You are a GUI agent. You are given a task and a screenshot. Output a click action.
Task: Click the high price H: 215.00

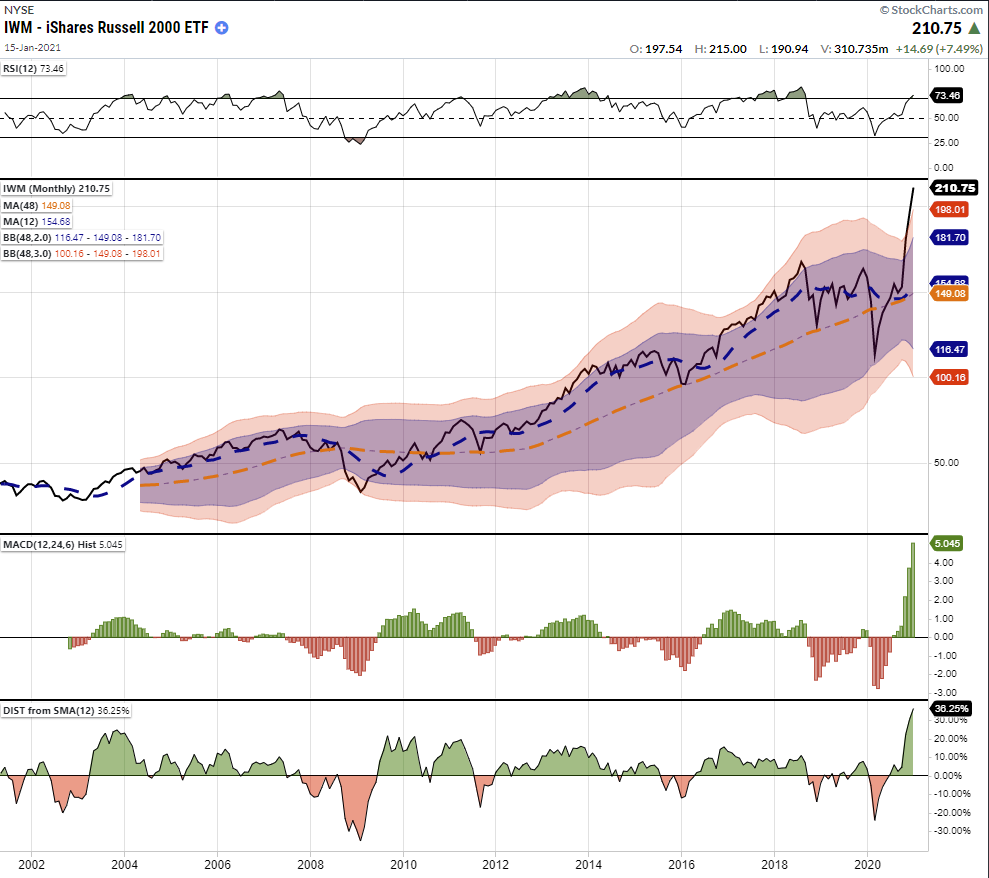(x=720, y=49)
